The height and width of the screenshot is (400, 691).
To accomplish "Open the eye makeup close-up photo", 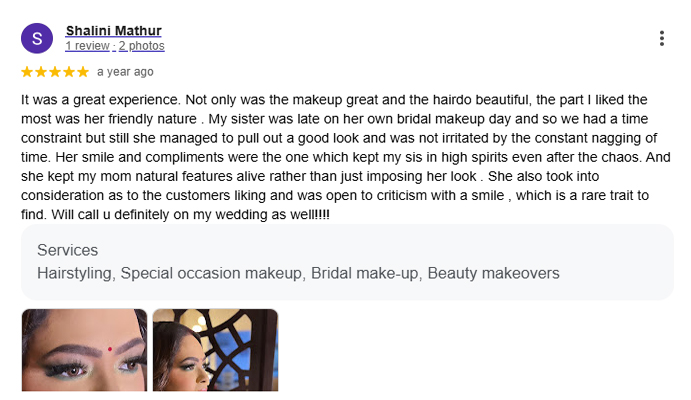I will click(84, 349).
